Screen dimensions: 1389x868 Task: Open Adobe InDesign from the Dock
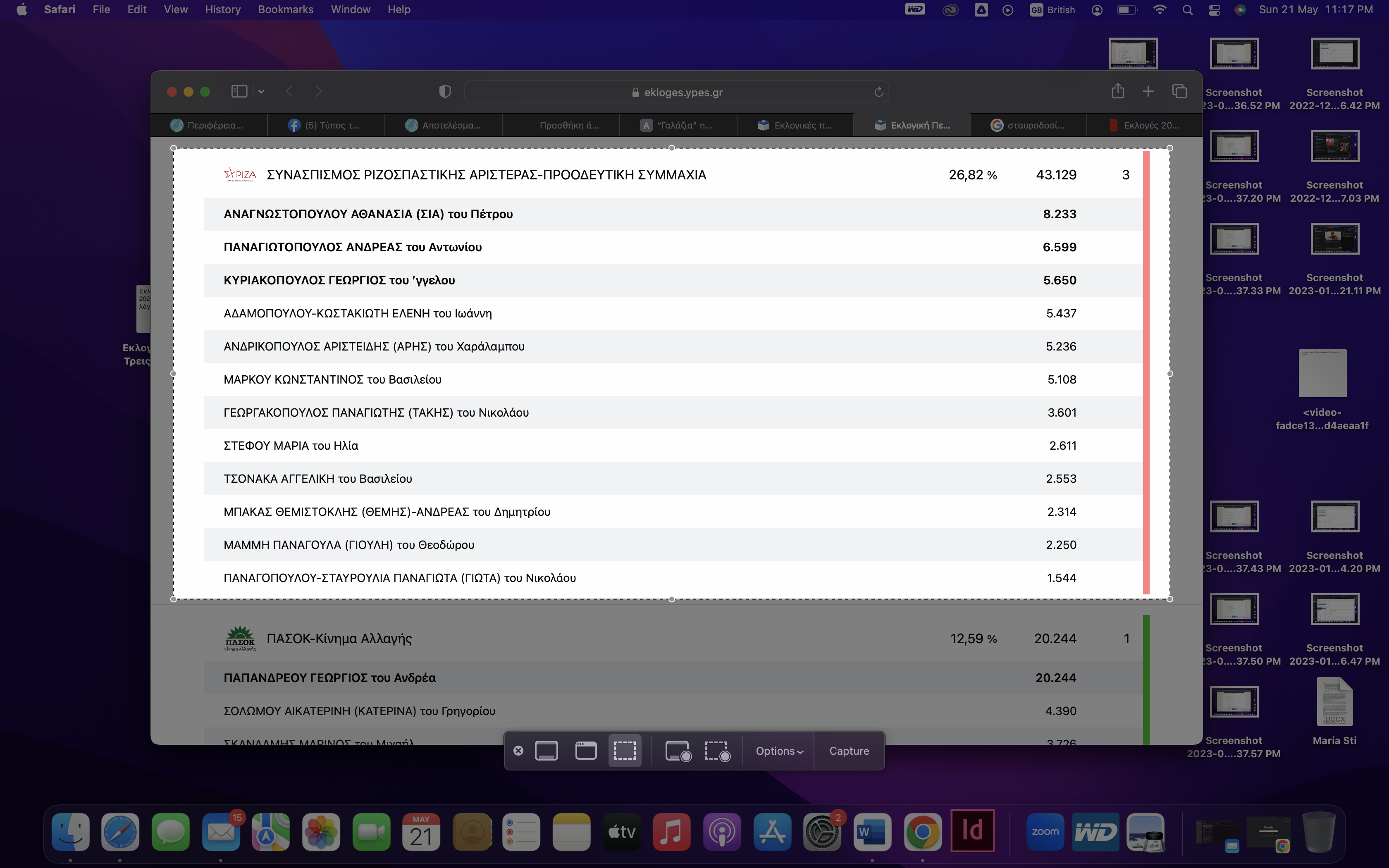click(x=972, y=831)
